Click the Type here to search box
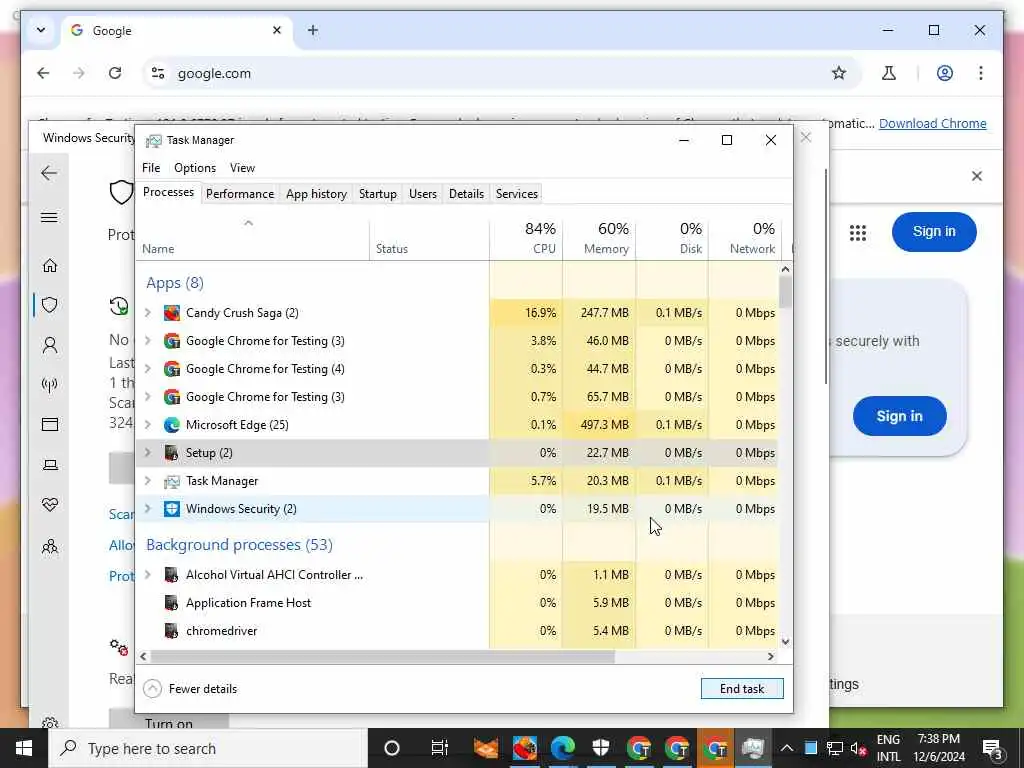The width and height of the screenshot is (1024, 768). [x=209, y=748]
